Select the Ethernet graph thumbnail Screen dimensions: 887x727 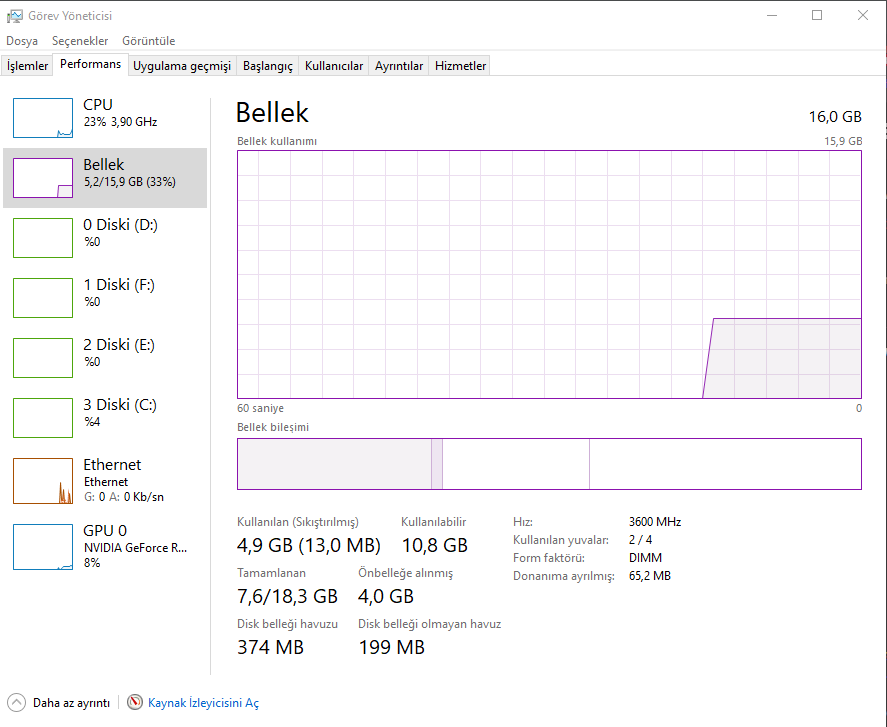point(43,481)
